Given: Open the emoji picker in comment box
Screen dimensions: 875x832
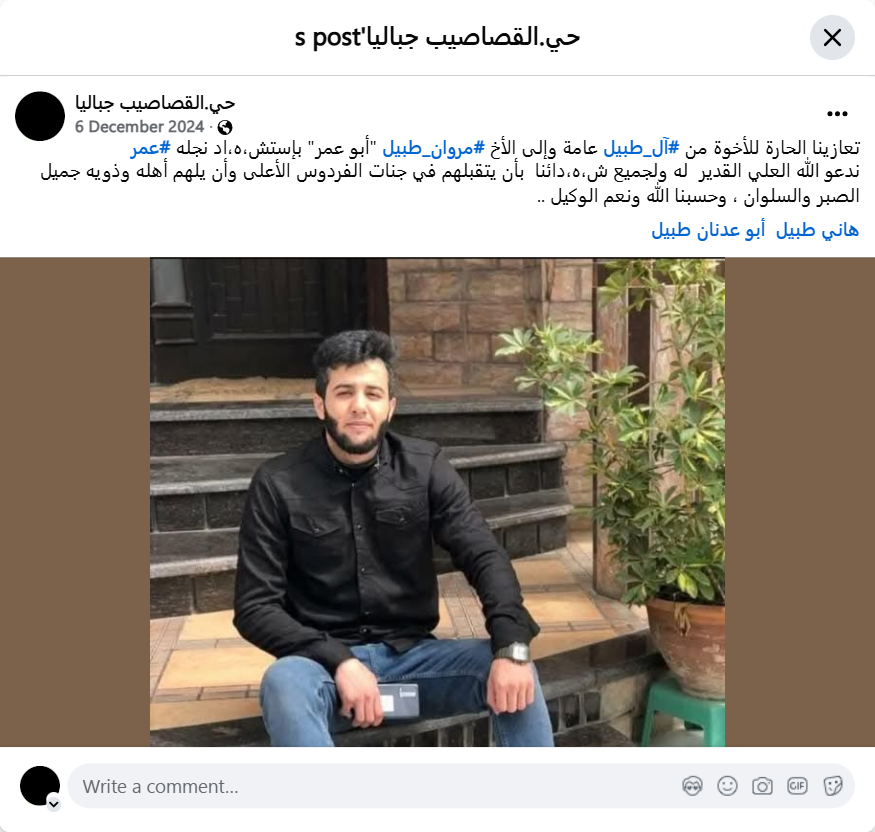Looking at the screenshot, I should click(727, 786).
